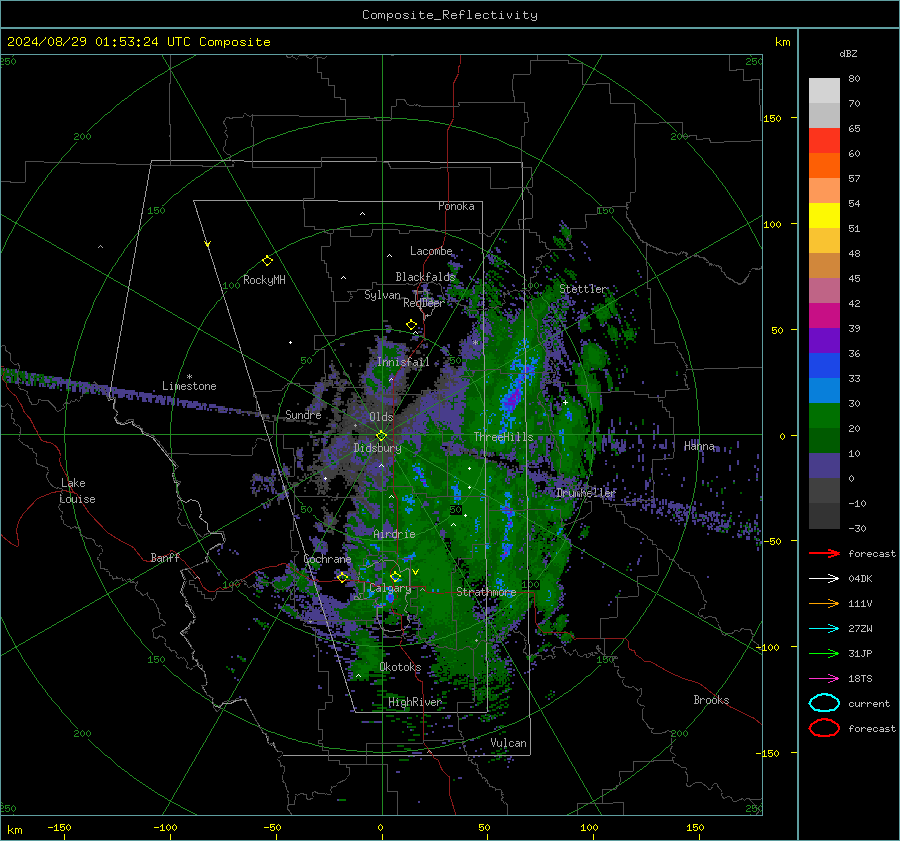Click the cyan 27ZW arrow in legend

pyautogui.click(x=824, y=629)
